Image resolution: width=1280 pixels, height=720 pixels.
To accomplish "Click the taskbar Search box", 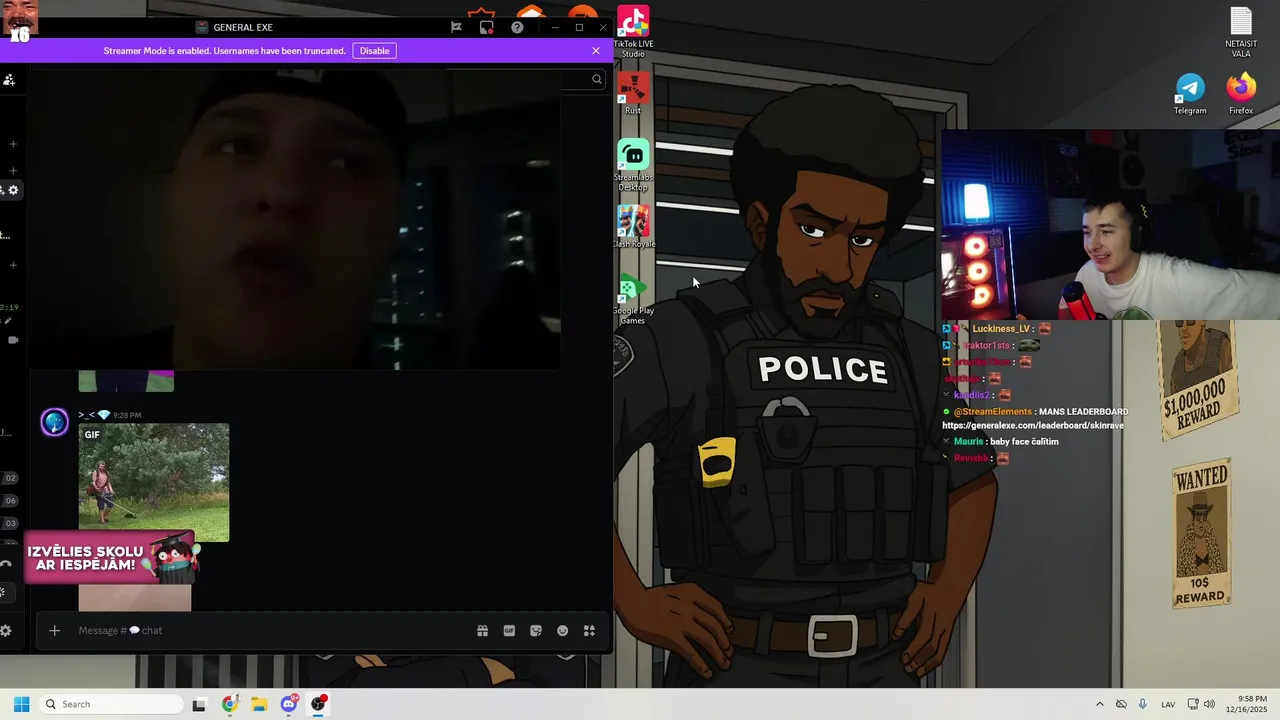I will coord(110,704).
